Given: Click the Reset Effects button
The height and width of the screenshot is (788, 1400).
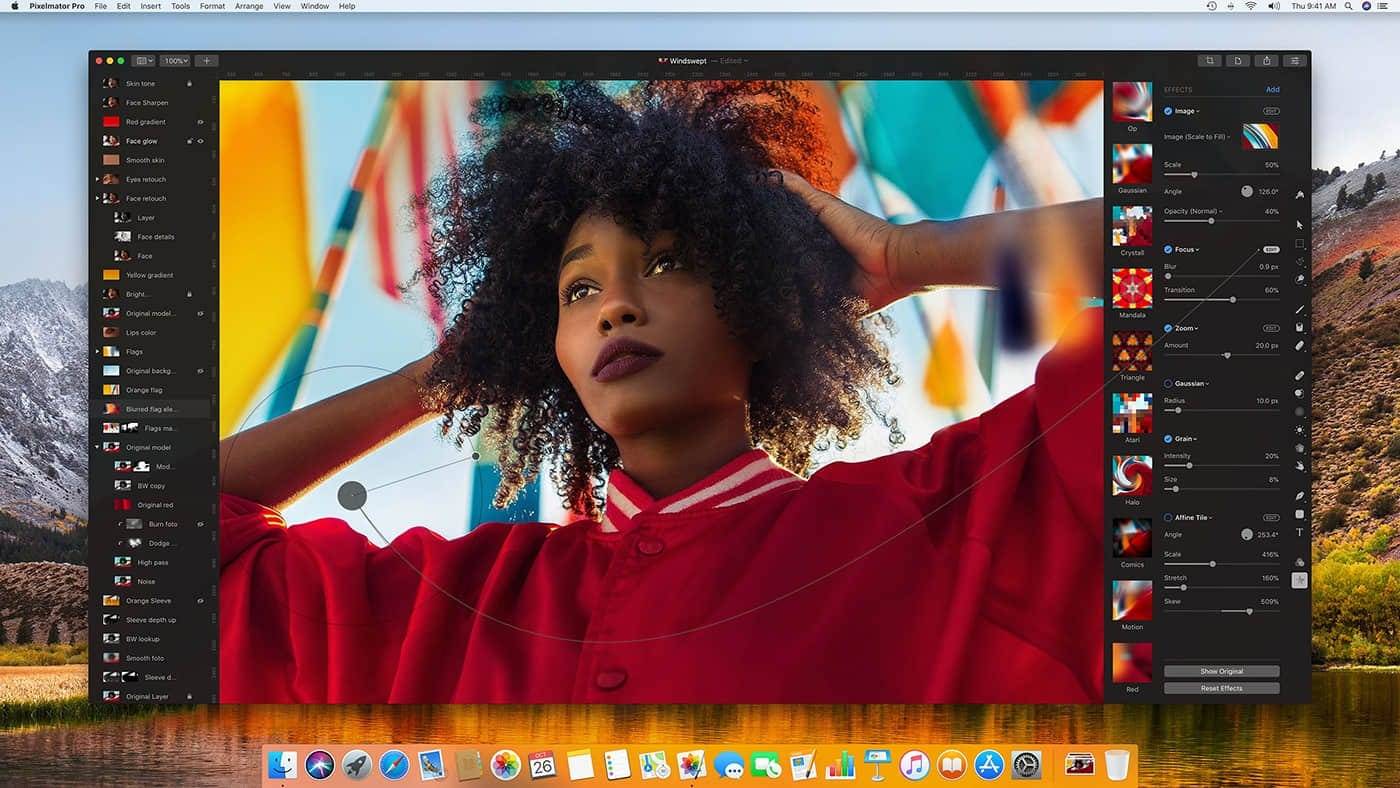Looking at the screenshot, I should pyautogui.click(x=1221, y=688).
